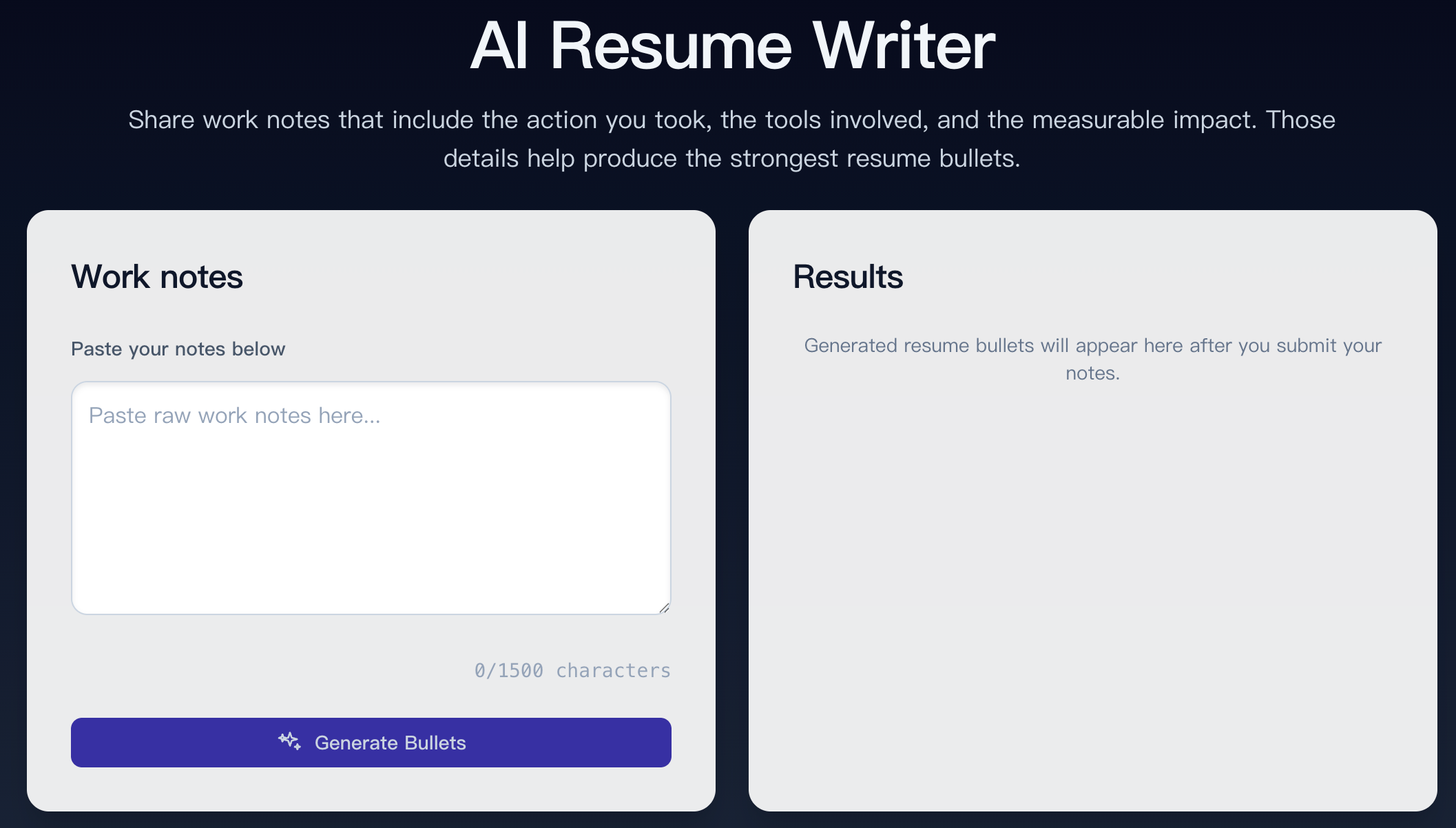Viewport: 1456px width, 828px height.
Task: Click the word "notes." ending the Results message
Action: [x=1092, y=373]
